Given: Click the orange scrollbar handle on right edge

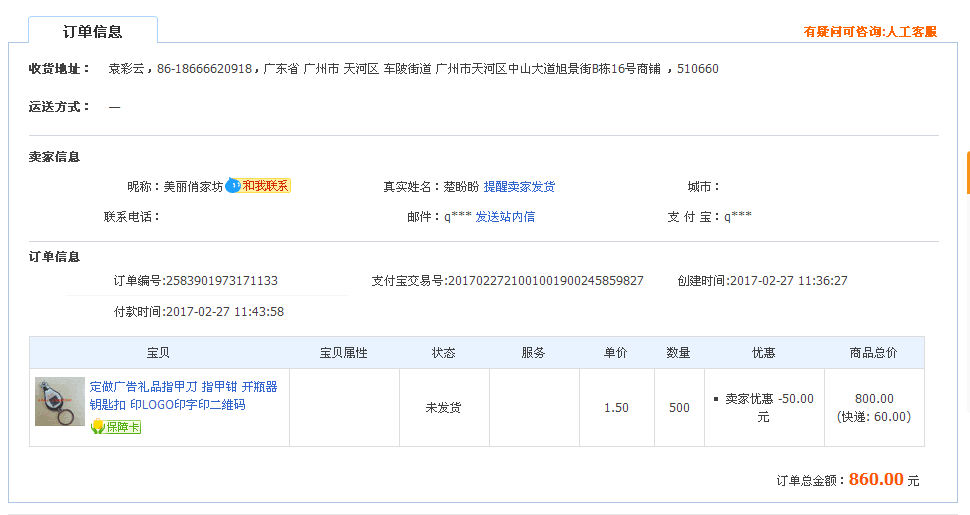Looking at the screenshot, I should (x=967, y=172).
